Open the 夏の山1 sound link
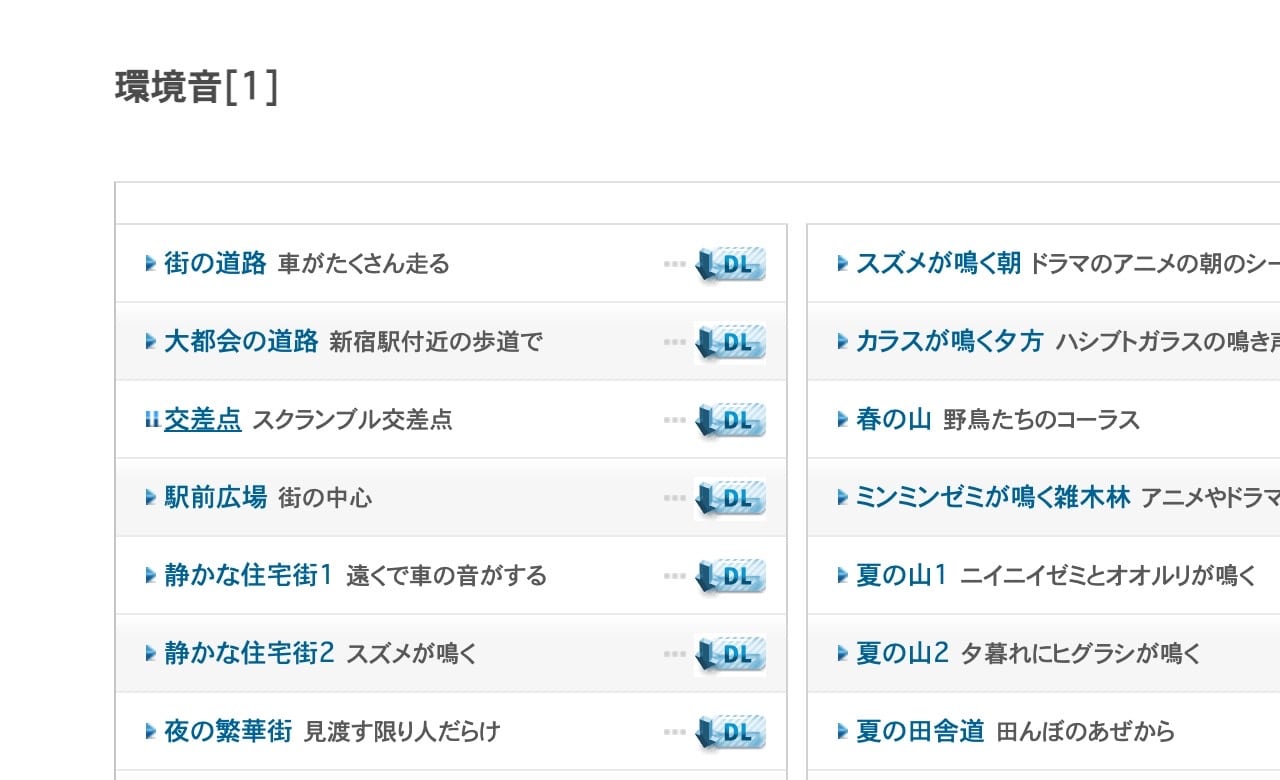This screenshot has height=780, width=1280. click(x=900, y=576)
